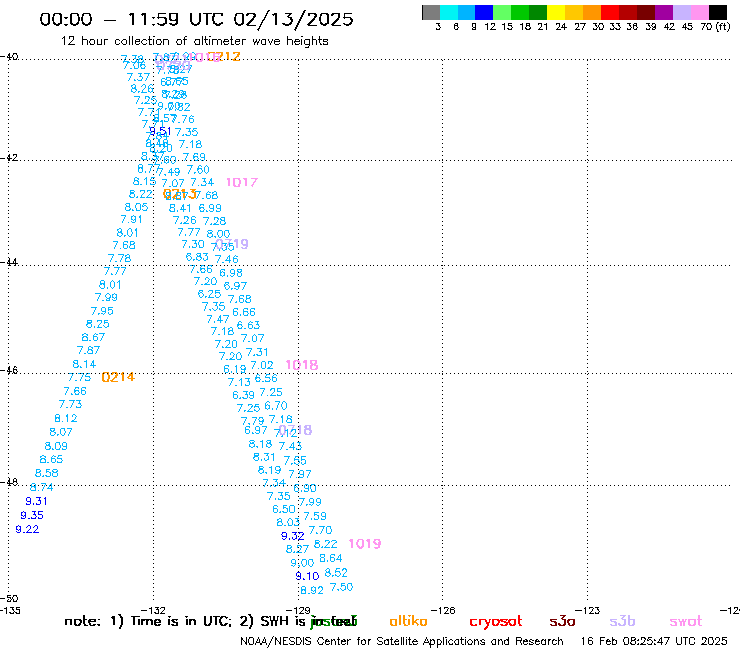This screenshot has width=740, height=650.
Task: Select the dark red 's3a' legend label
Action: click(x=562, y=621)
